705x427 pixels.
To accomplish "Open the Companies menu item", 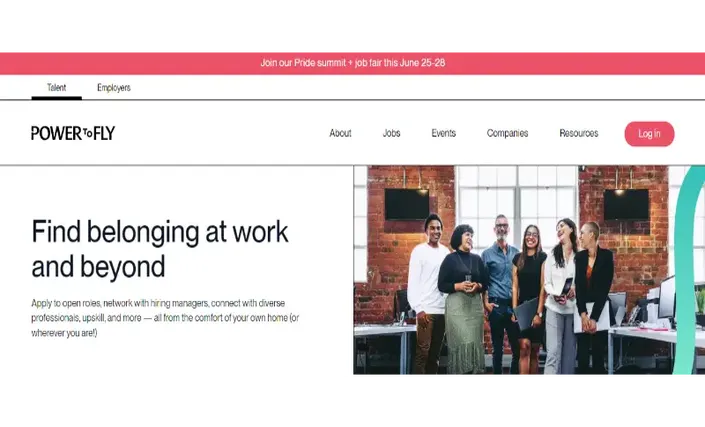I will tap(508, 133).
